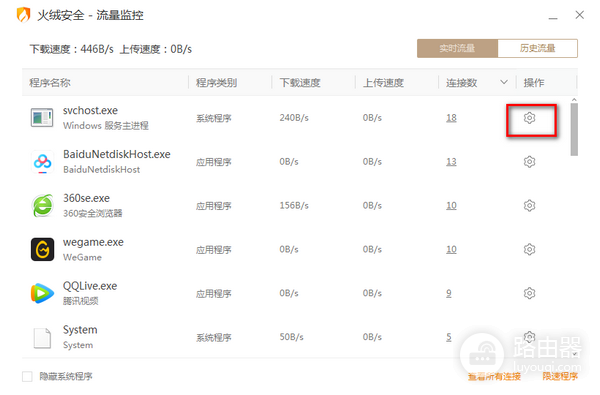Click the QQLive Tencent Video icon
Screen dimensions: 600x395
tap(42, 293)
